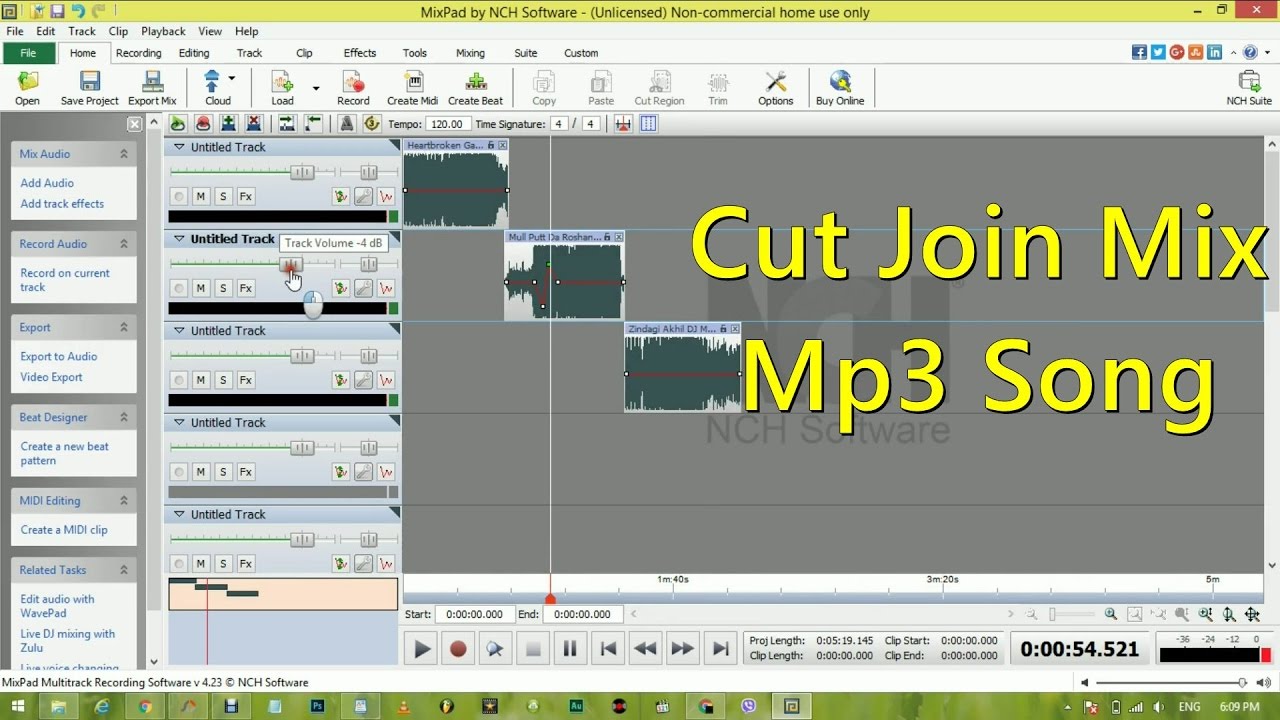Collapse the Beat Designer sidebar section
This screenshot has height=720, width=1280.
point(124,418)
